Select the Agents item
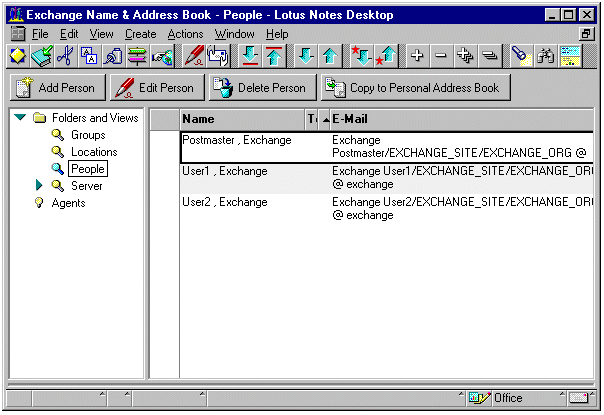Viewport: 604px width, 415px height. pos(68,203)
